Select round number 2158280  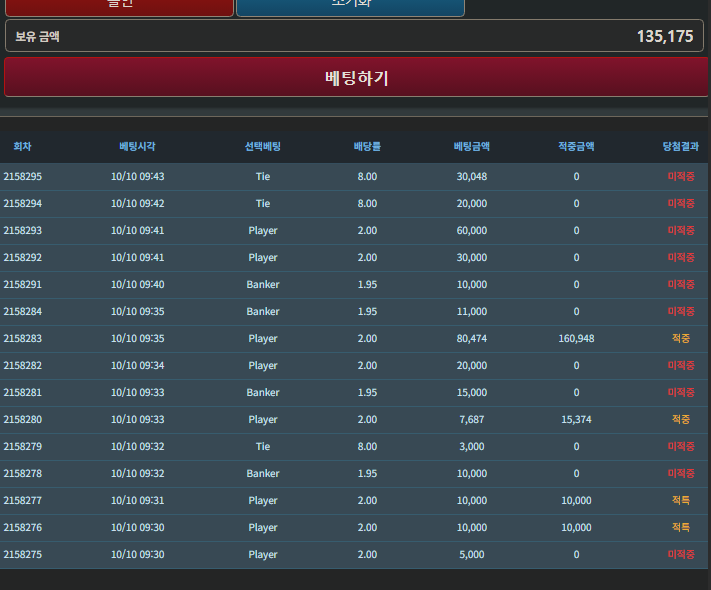pos(23,419)
